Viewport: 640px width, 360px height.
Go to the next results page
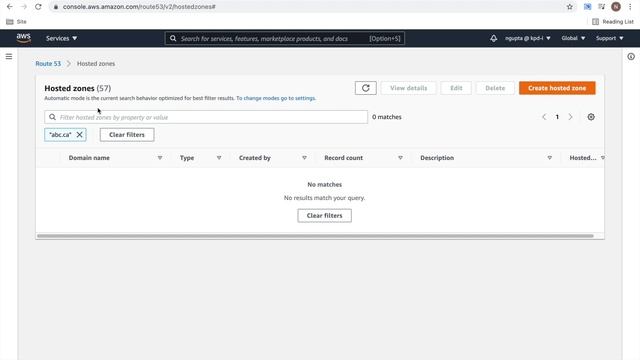point(570,117)
